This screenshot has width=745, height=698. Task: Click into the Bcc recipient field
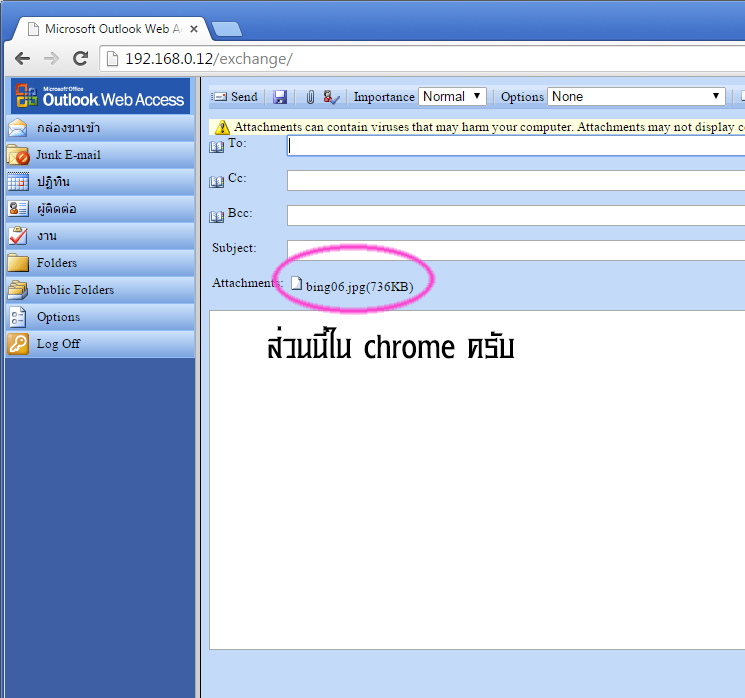pyautogui.click(x=516, y=216)
